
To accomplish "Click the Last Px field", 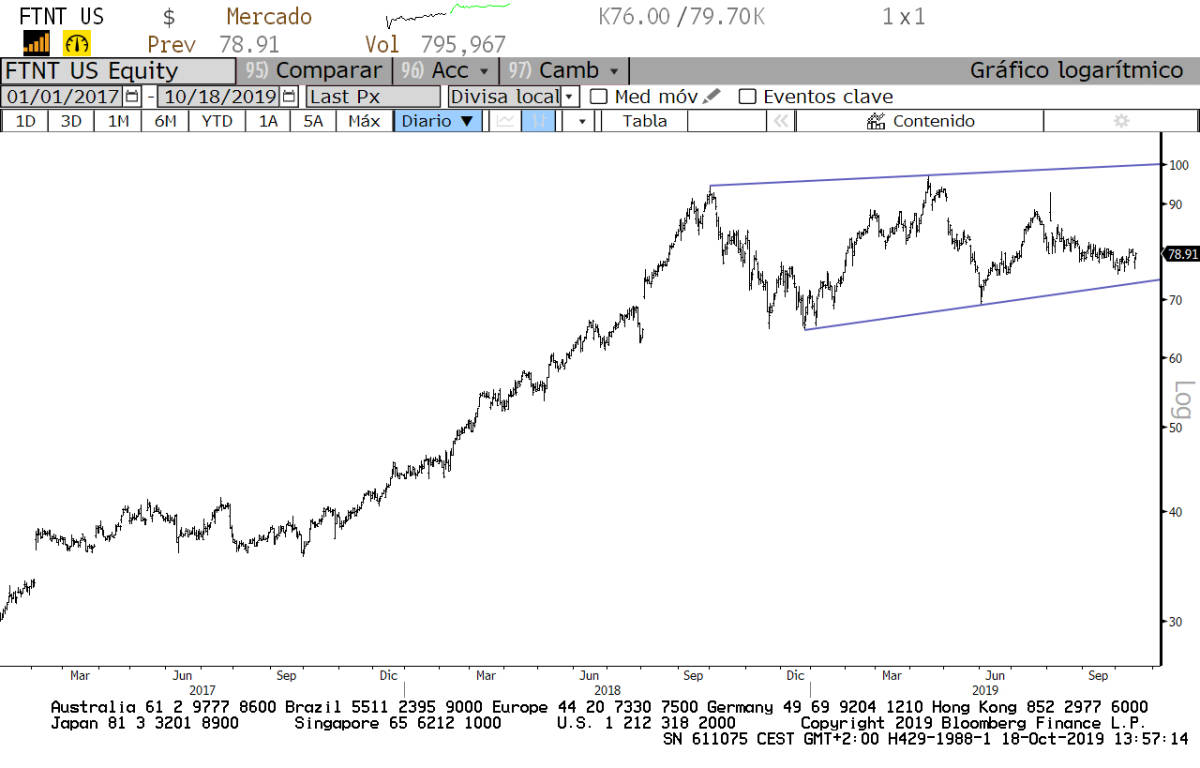I will [x=373, y=97].
